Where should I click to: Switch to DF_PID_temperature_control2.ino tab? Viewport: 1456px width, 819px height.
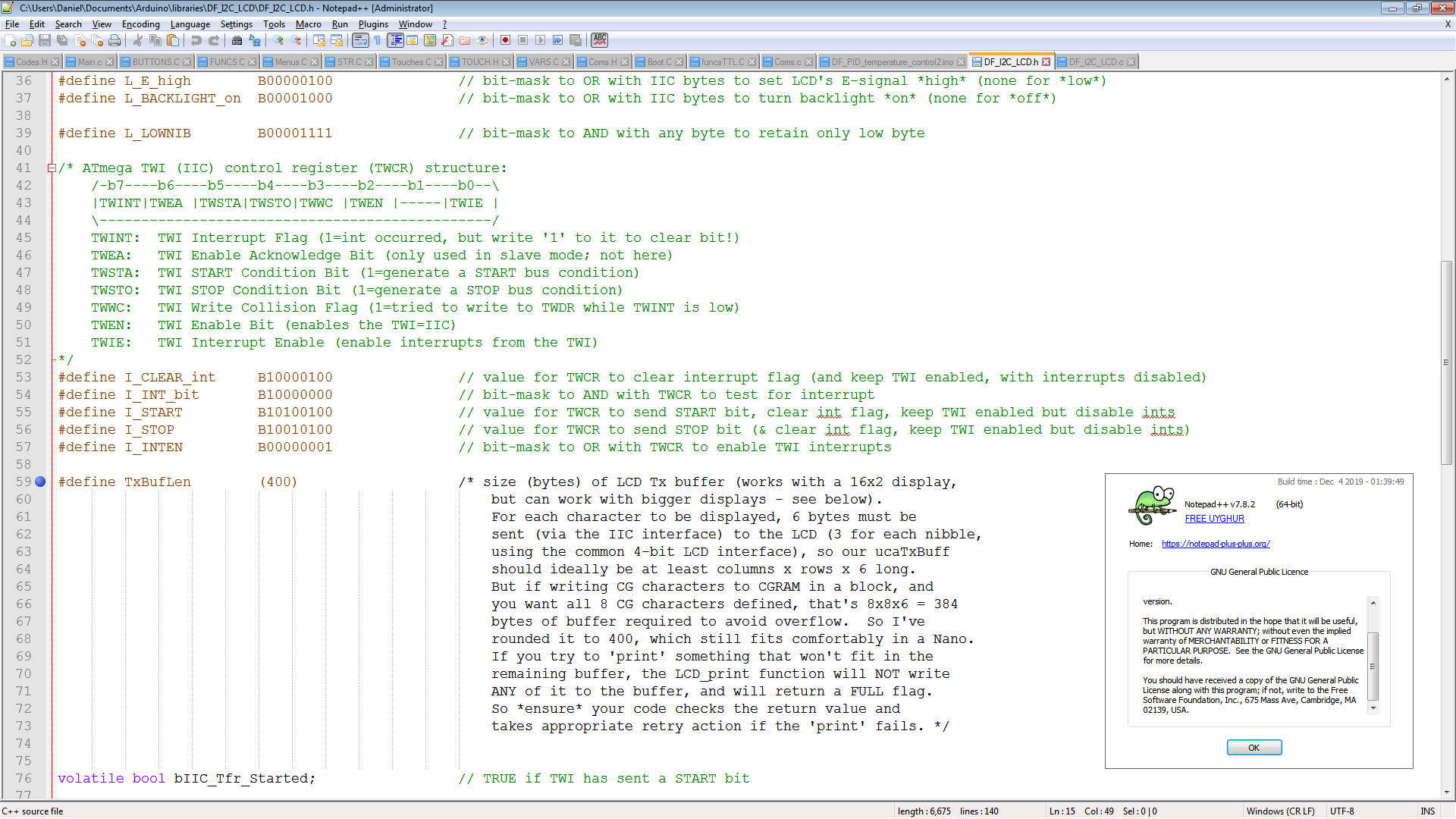point(892,61)
